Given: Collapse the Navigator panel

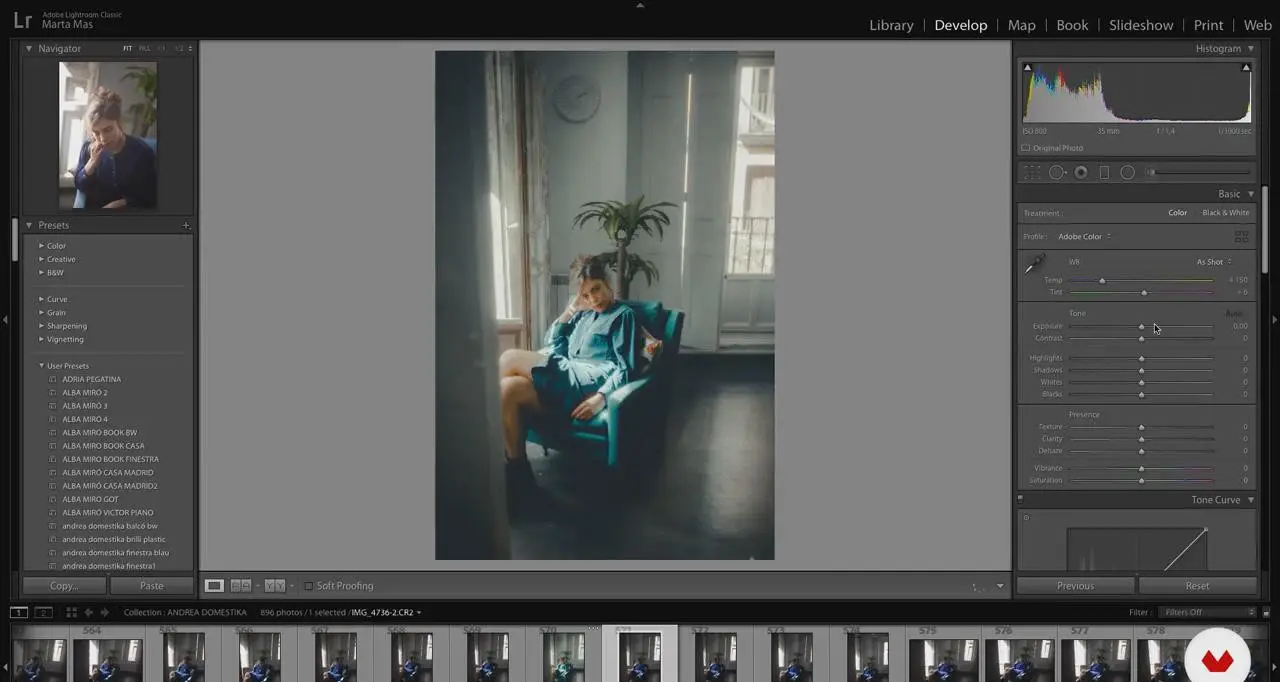Looking at the screenshot, I should [29, 48].
